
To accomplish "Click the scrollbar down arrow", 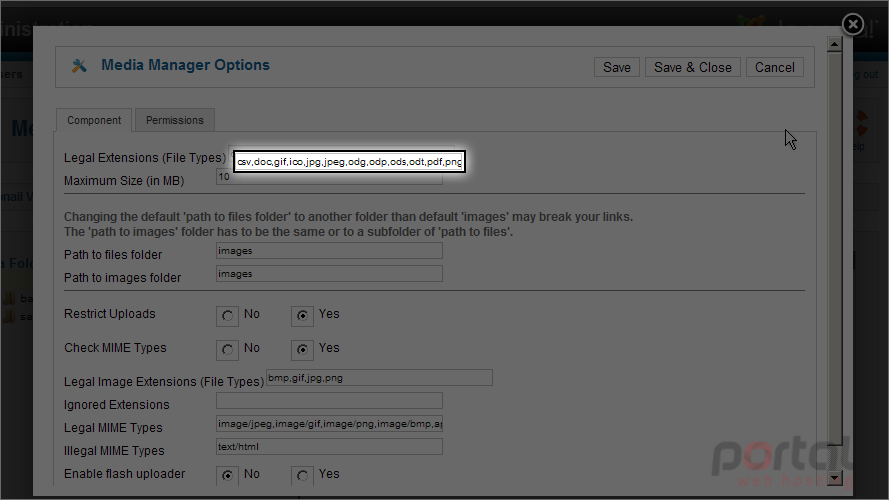I will 834,478.
